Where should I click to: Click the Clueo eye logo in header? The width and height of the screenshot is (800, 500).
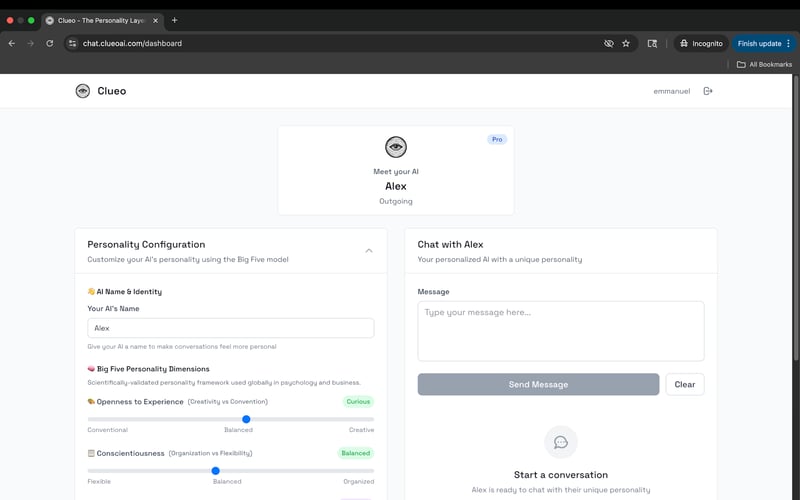[83, 91]
